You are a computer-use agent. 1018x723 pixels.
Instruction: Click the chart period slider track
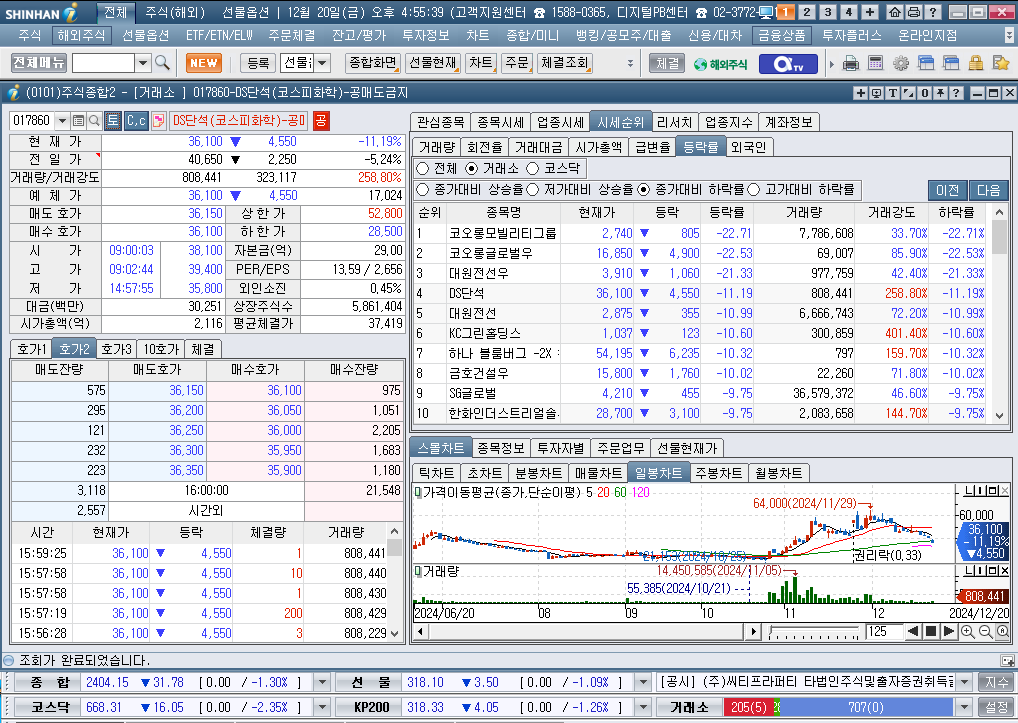(814, 631)
